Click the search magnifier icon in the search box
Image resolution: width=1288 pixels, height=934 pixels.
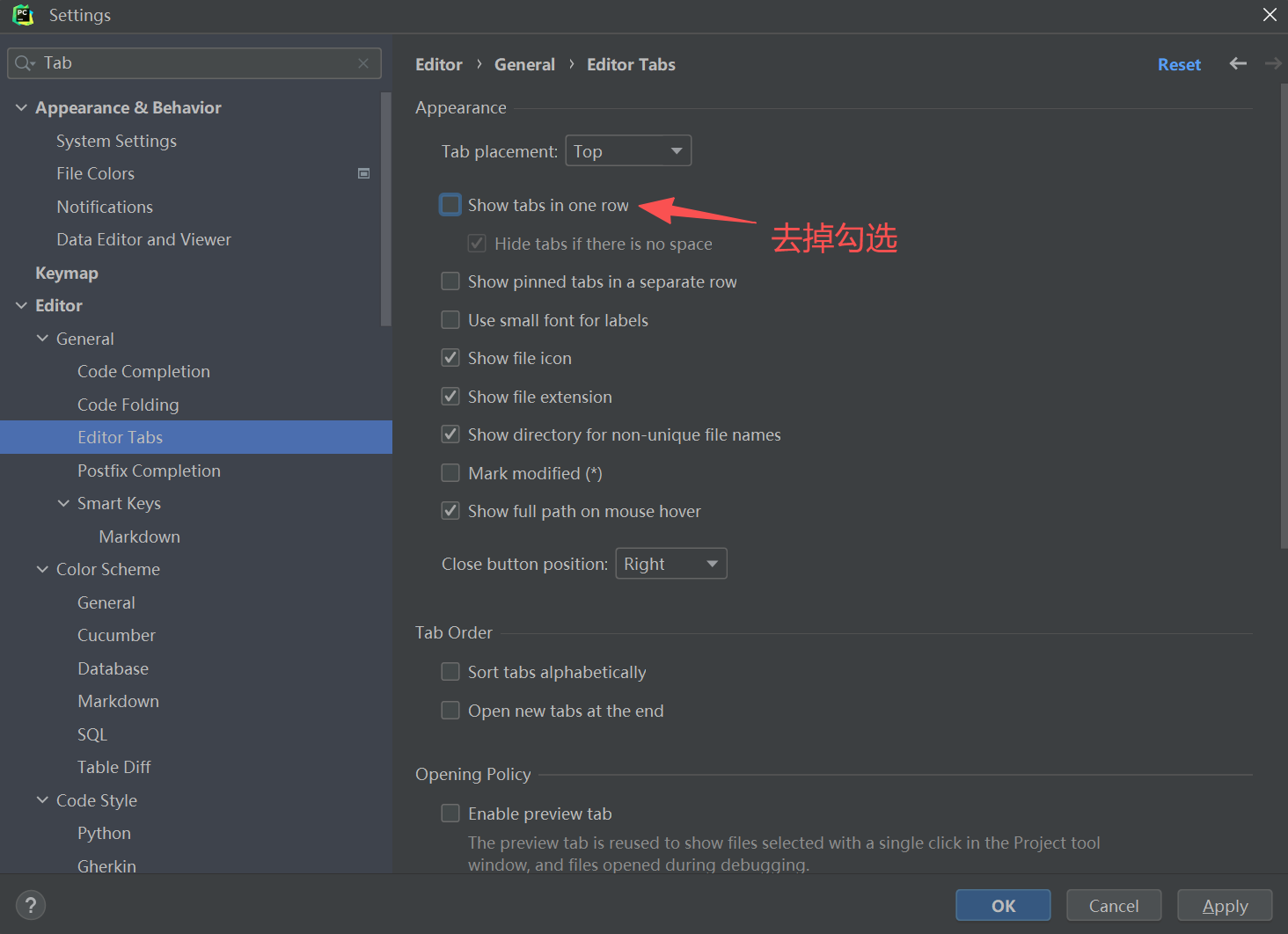point(24,63)
